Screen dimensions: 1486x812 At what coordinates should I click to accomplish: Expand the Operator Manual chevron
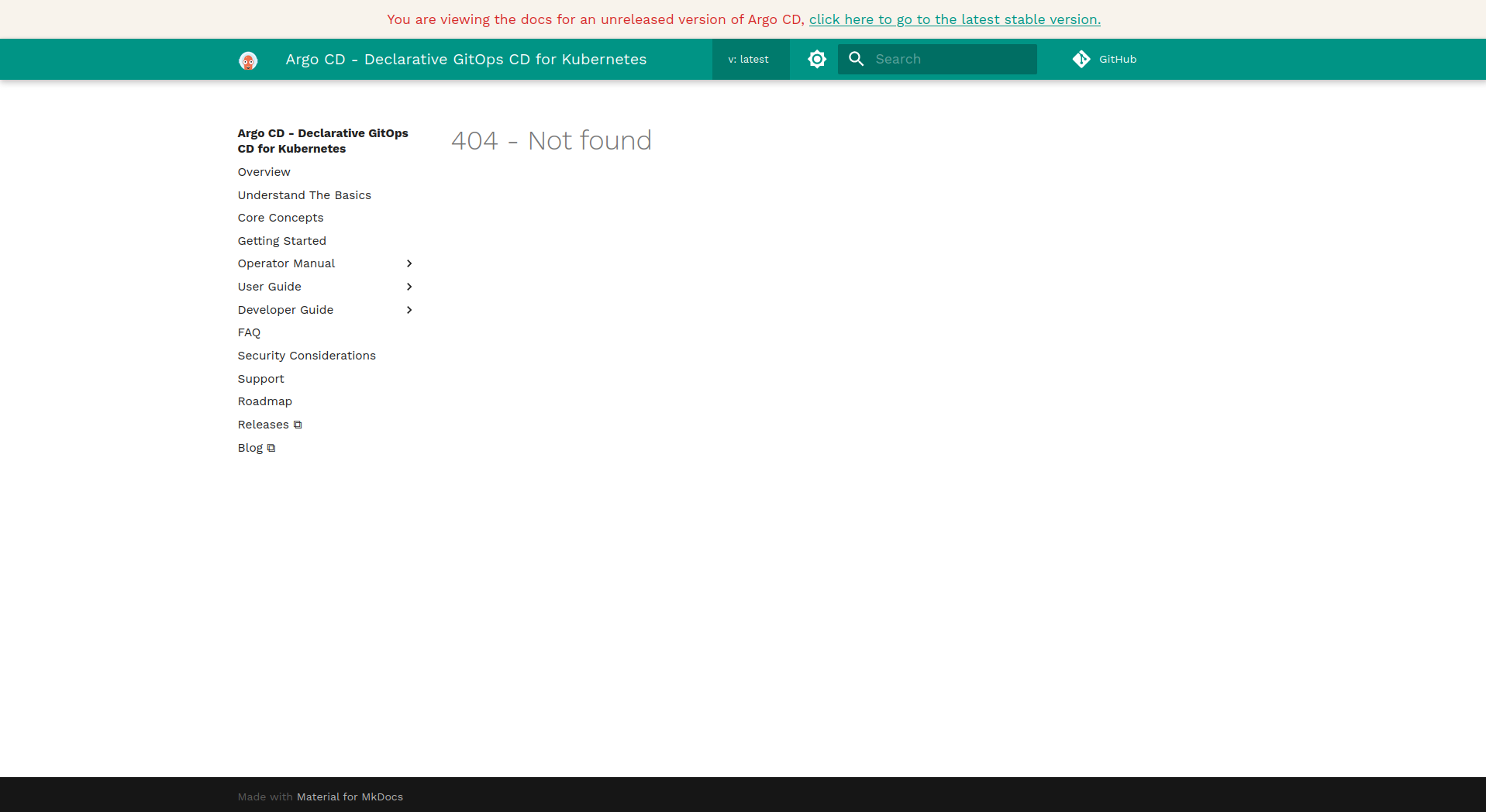coord(409,263)
